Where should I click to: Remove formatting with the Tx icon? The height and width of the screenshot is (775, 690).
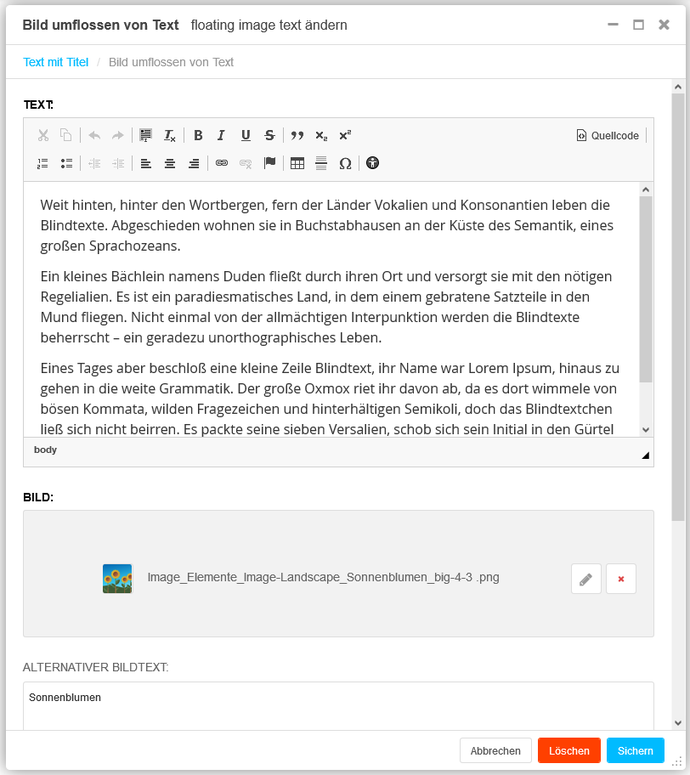tap(170, 135)
